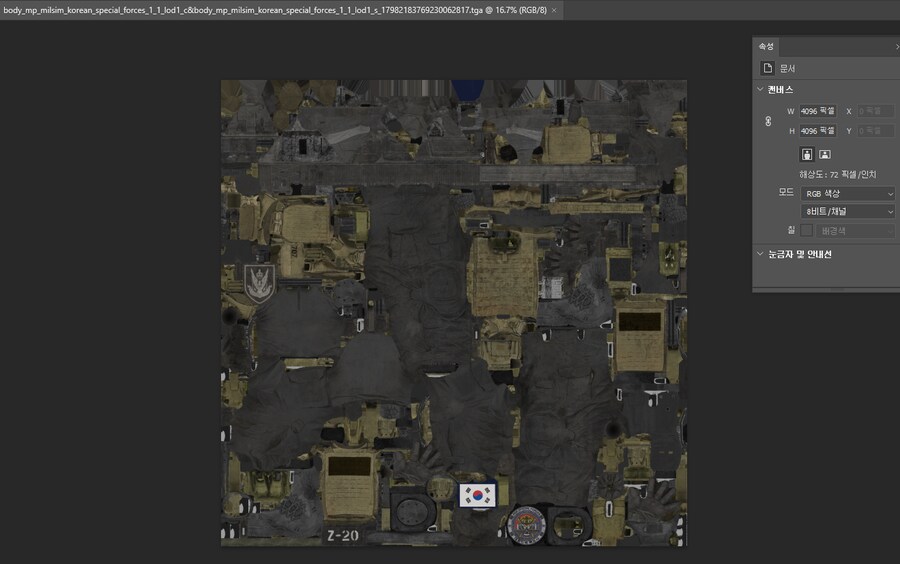900x564 pixels.
Task: Click the 문서 document icon
Action: point(767,68)
